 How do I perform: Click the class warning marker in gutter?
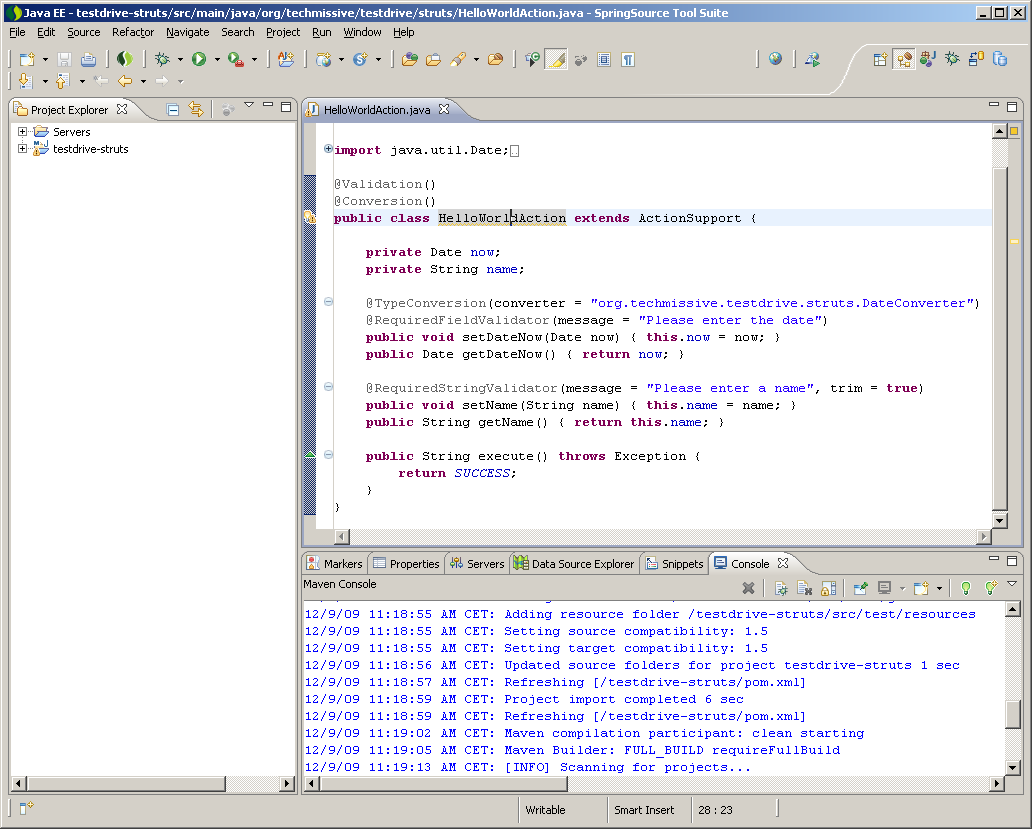309,218
